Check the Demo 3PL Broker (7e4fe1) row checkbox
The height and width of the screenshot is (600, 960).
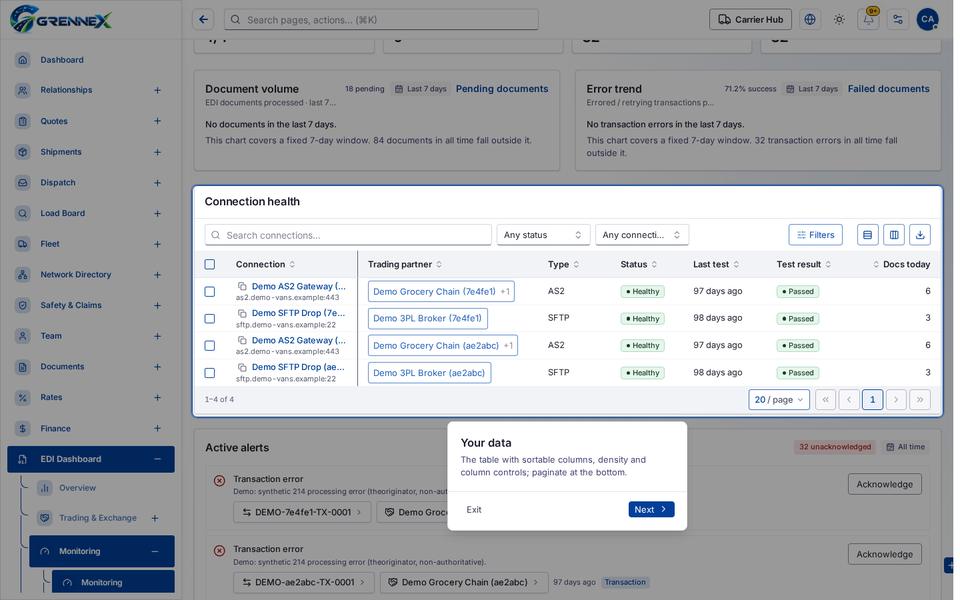(x=209, y=319)
